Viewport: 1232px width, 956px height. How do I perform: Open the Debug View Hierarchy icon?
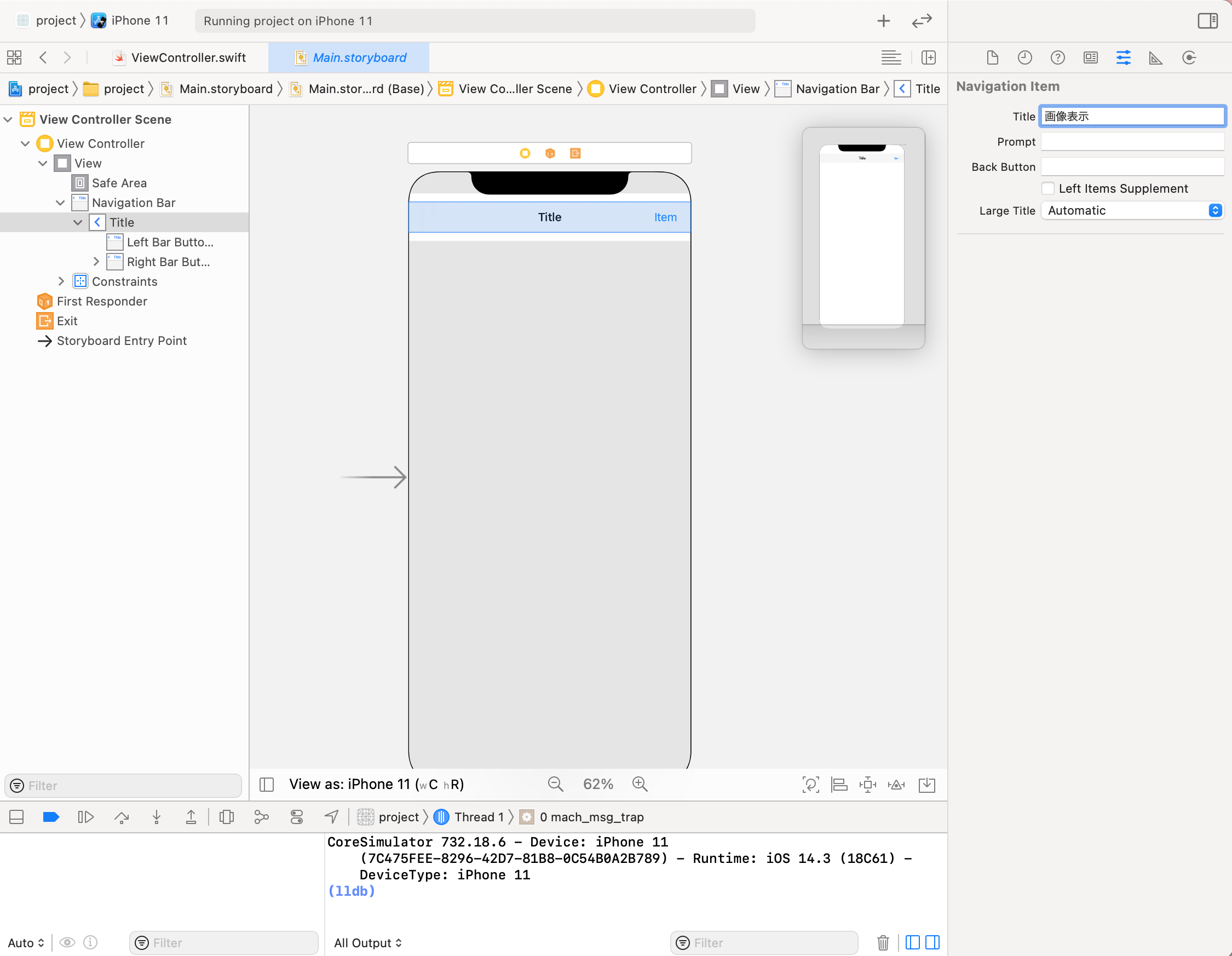pos(226,817)
